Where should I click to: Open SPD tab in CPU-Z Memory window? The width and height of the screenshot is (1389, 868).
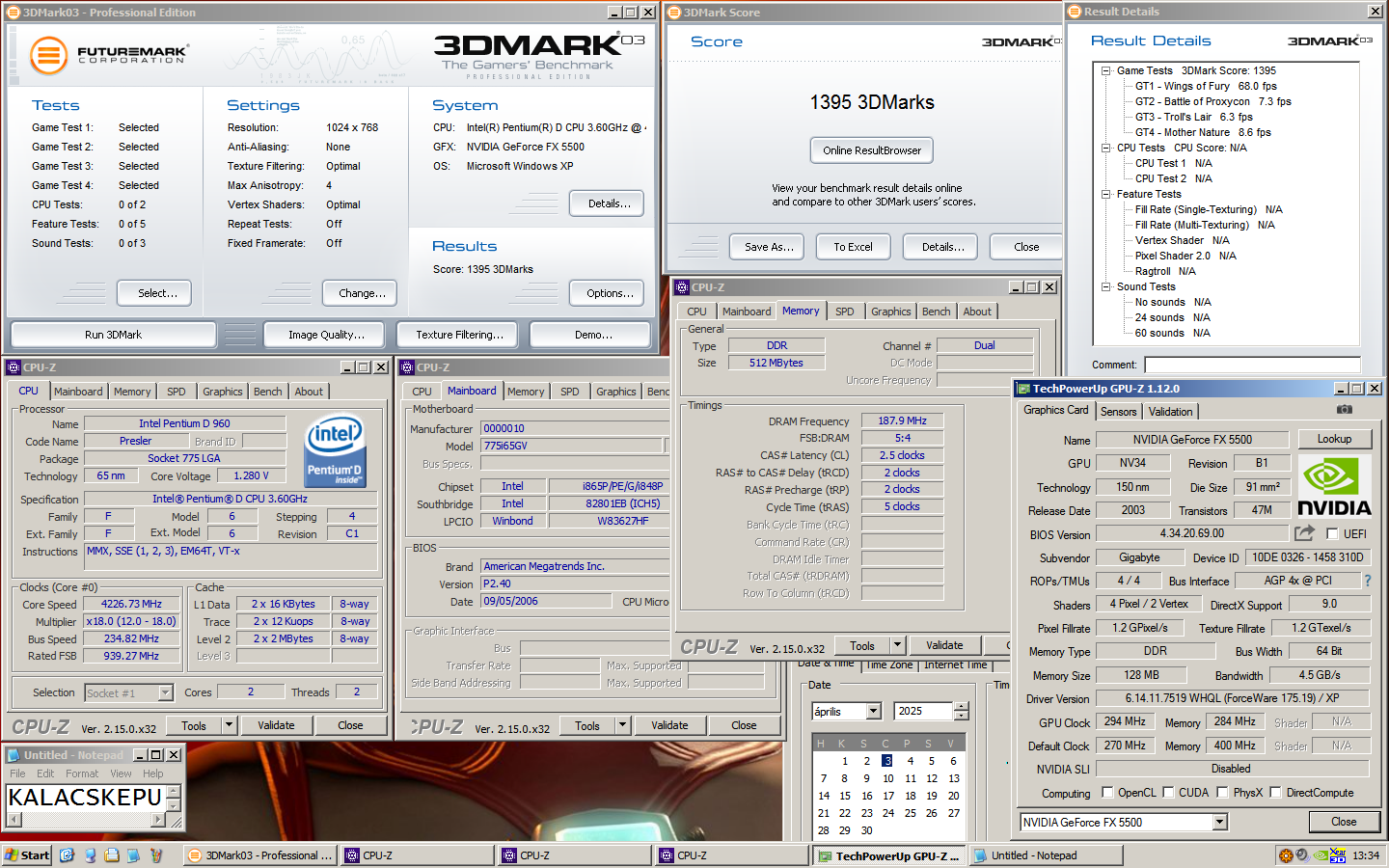pyautogui.click(x=844, y=312)
